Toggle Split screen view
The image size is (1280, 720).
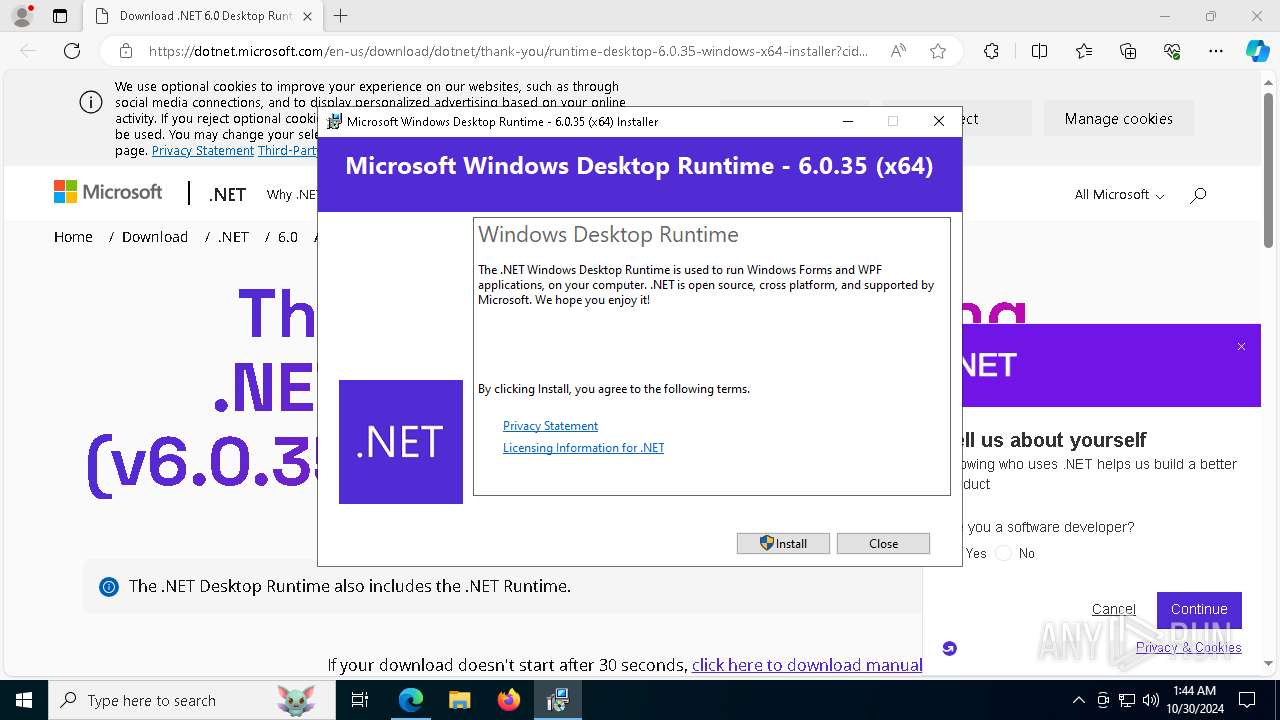coord(1039,51)
